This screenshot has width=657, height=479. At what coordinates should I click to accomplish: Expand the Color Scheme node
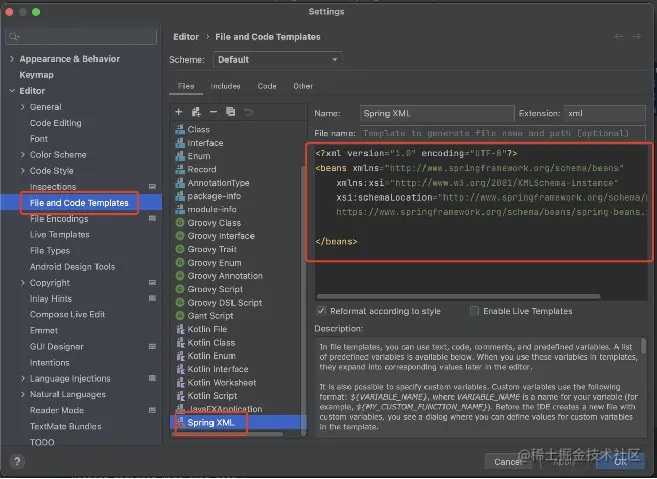coord(23,155)
